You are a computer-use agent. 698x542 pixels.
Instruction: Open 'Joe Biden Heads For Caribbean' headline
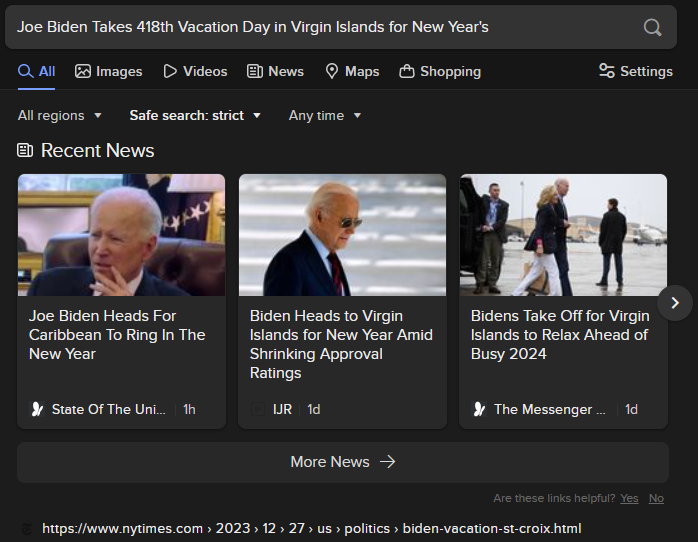point(117,335)
